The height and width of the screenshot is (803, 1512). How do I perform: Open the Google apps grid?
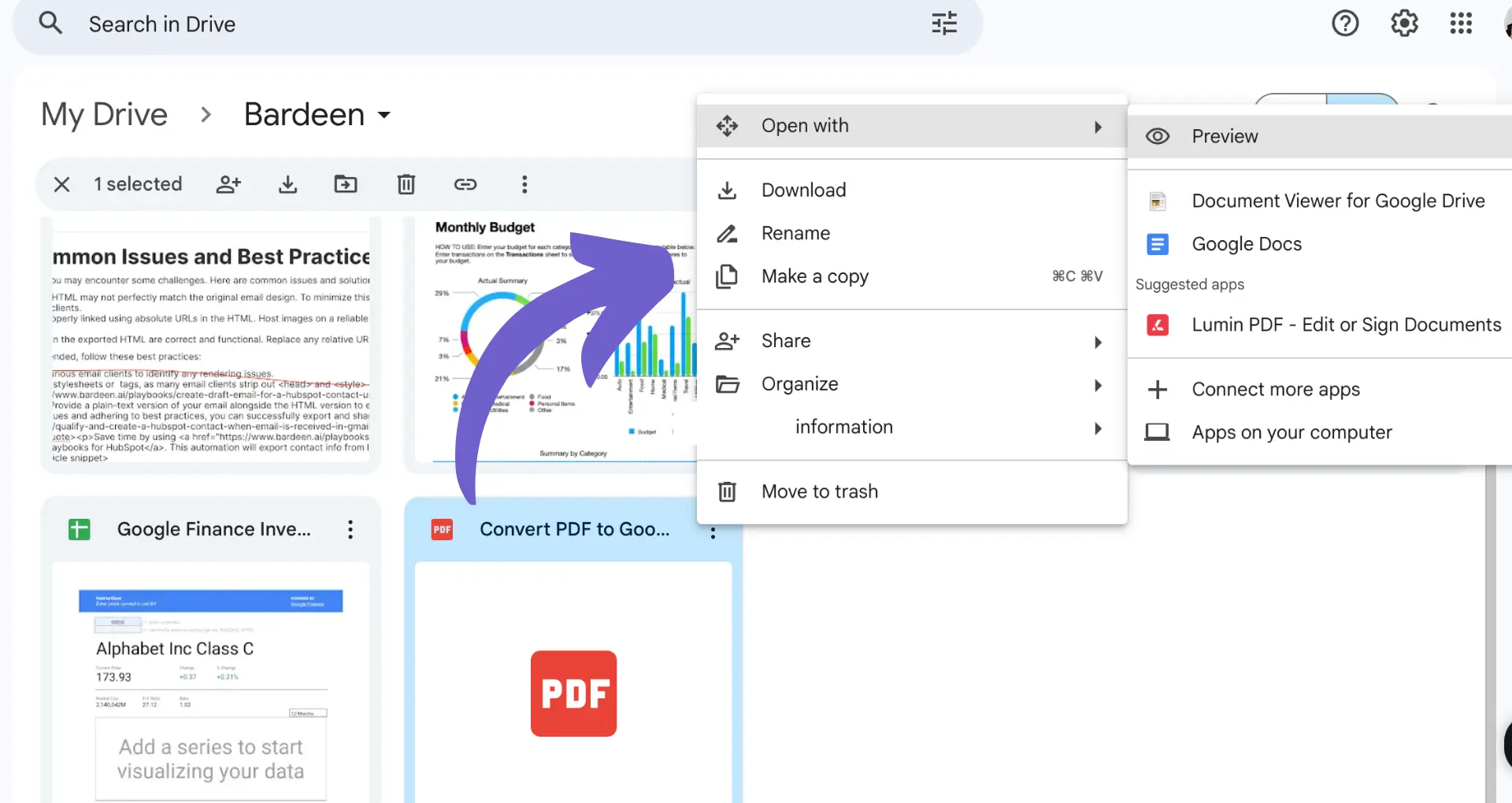point(1461,24)
